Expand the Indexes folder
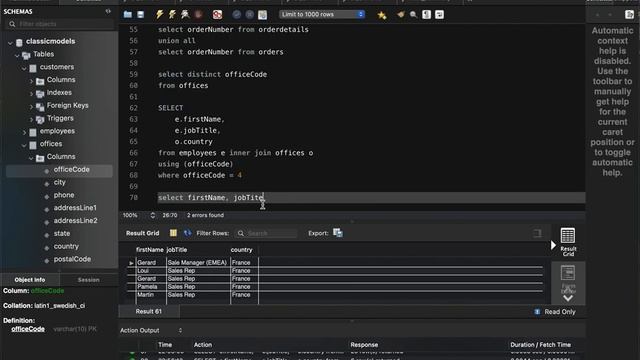This screenshot has height=360, width=640. click(x=31, y=93)
